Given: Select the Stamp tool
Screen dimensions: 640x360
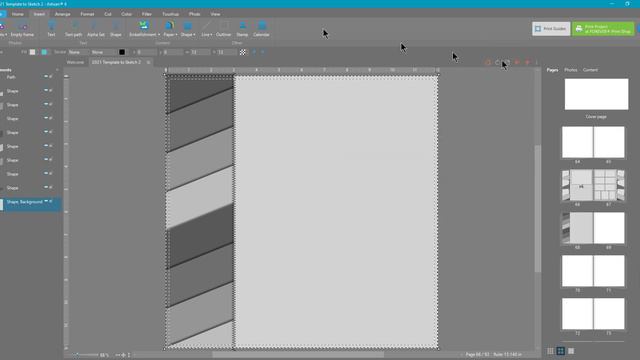Looking at the screenshot, I should pyautogui.click(x=242, y=29).
